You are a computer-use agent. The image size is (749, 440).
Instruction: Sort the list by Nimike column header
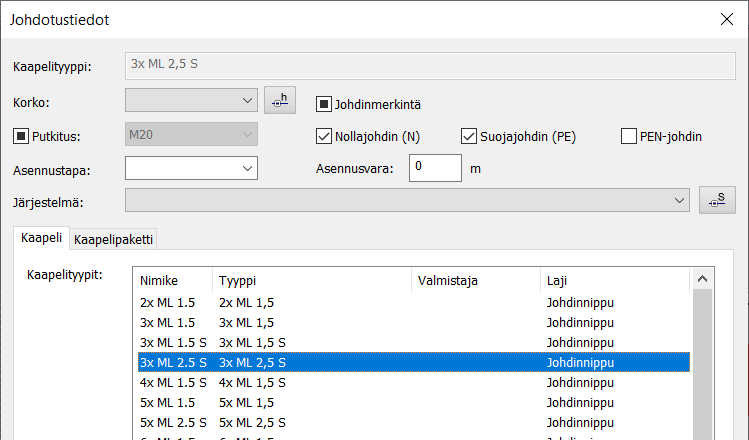[x=173, y=281]
